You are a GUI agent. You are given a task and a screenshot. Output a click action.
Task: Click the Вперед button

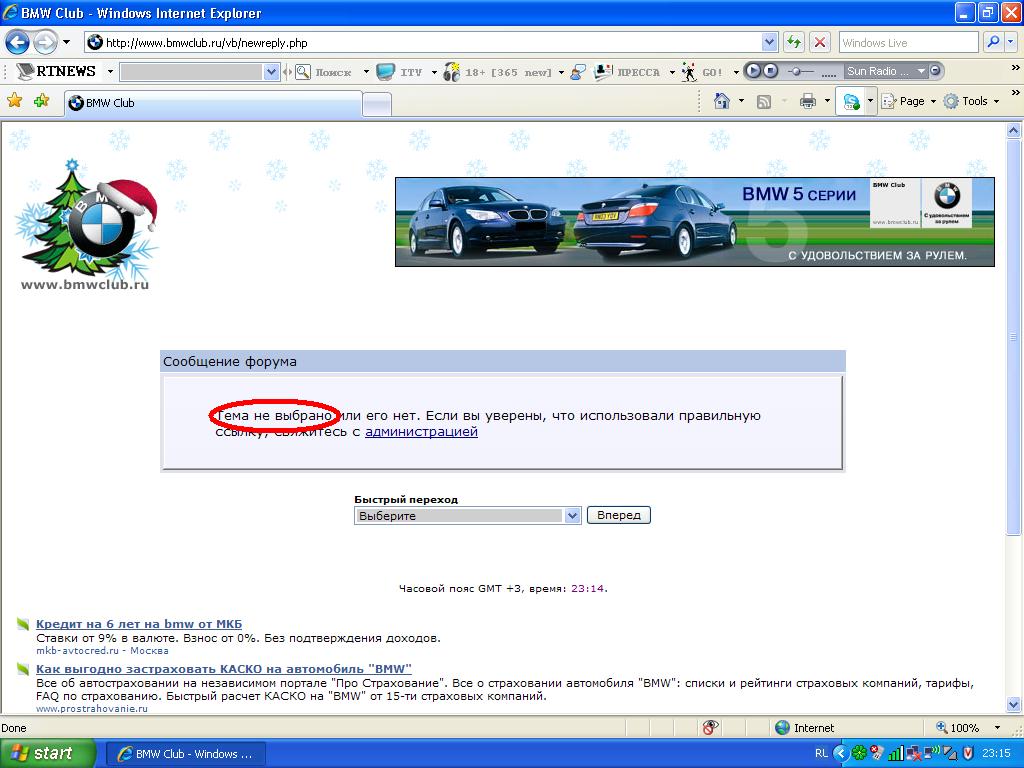[x=618, y=515]
